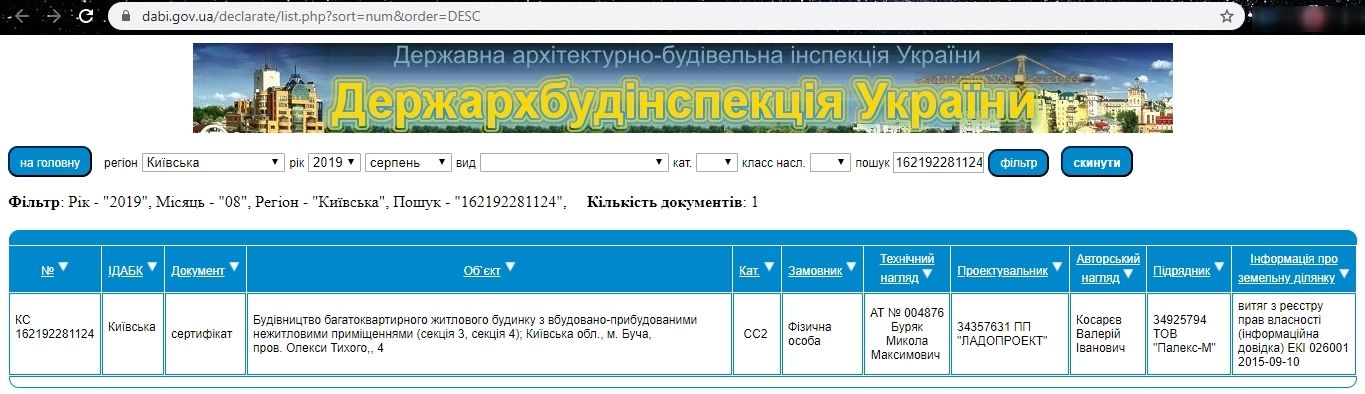
Task: Bookmark page with the star icon
Action: [x=1227, y=16]
